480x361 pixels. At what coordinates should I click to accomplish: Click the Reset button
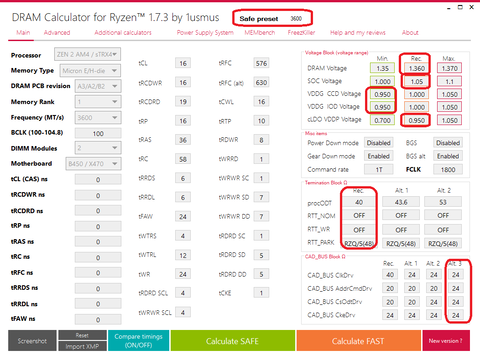82,335
